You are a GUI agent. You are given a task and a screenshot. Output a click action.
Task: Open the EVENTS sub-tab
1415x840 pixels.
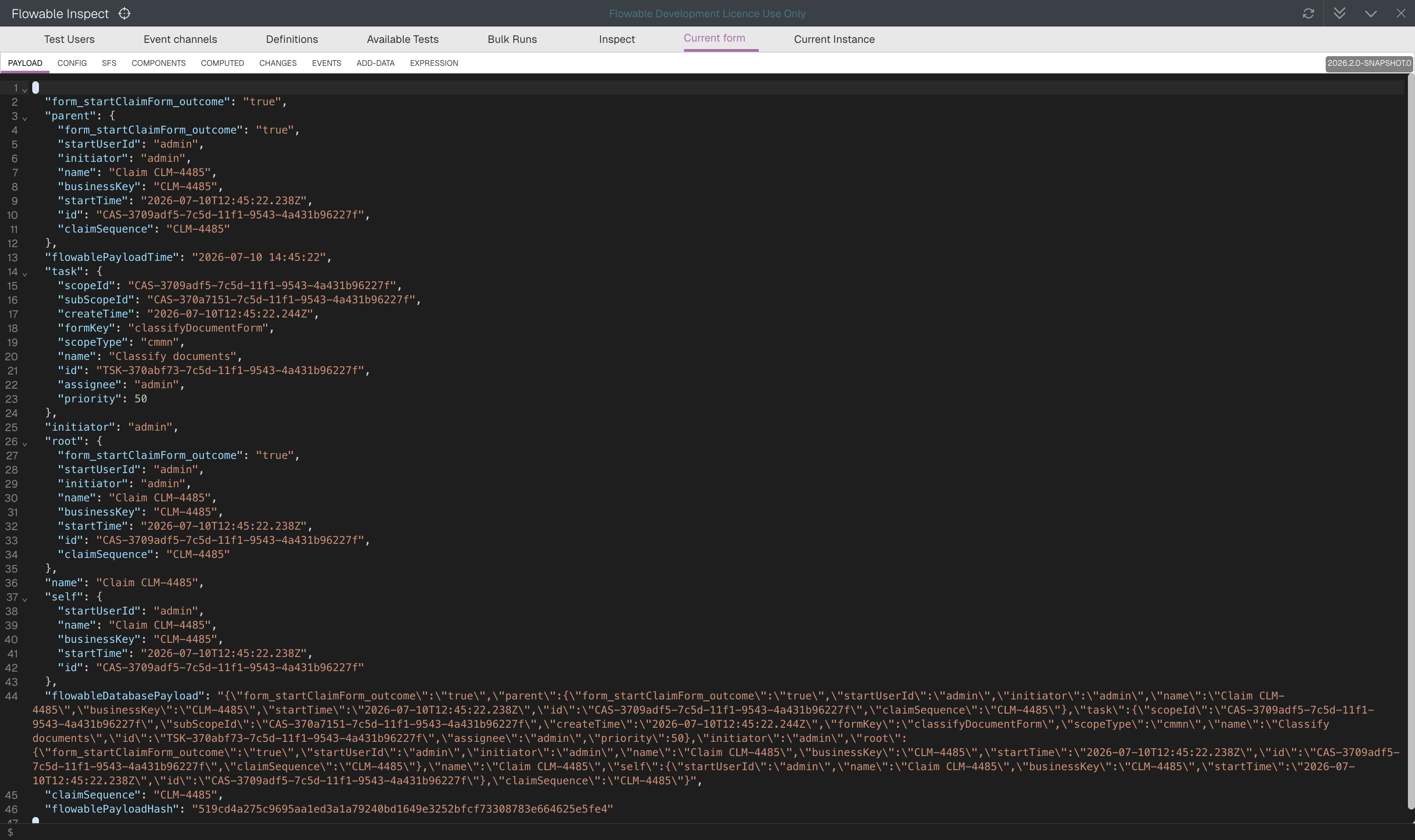coord(327,63)
